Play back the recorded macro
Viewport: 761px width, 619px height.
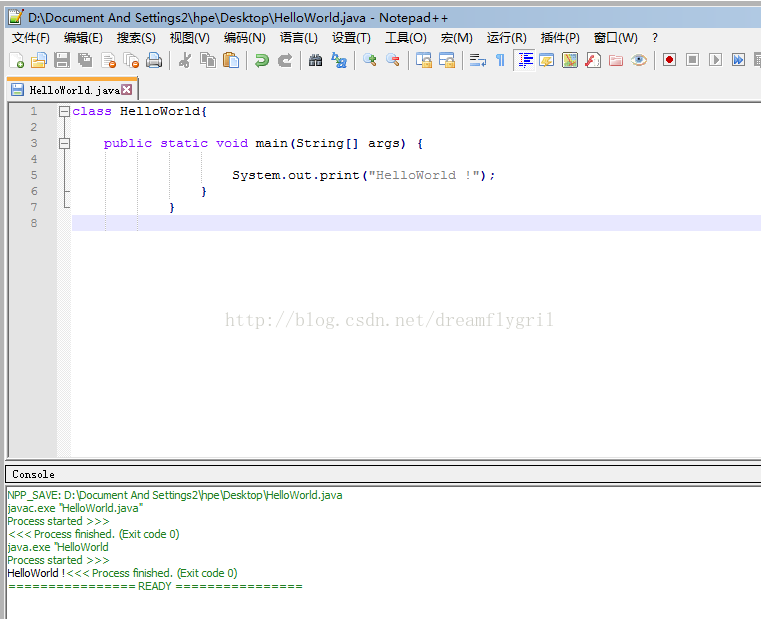[x=715, y=60]
